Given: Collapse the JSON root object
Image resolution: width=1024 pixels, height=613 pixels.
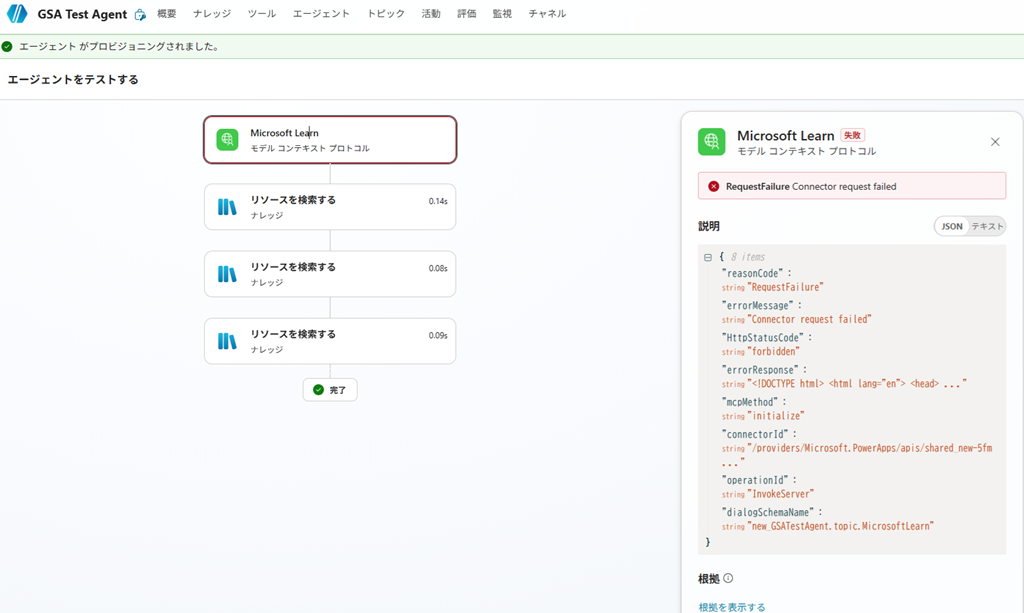Looking at the screenshot, I should (708, 257).
